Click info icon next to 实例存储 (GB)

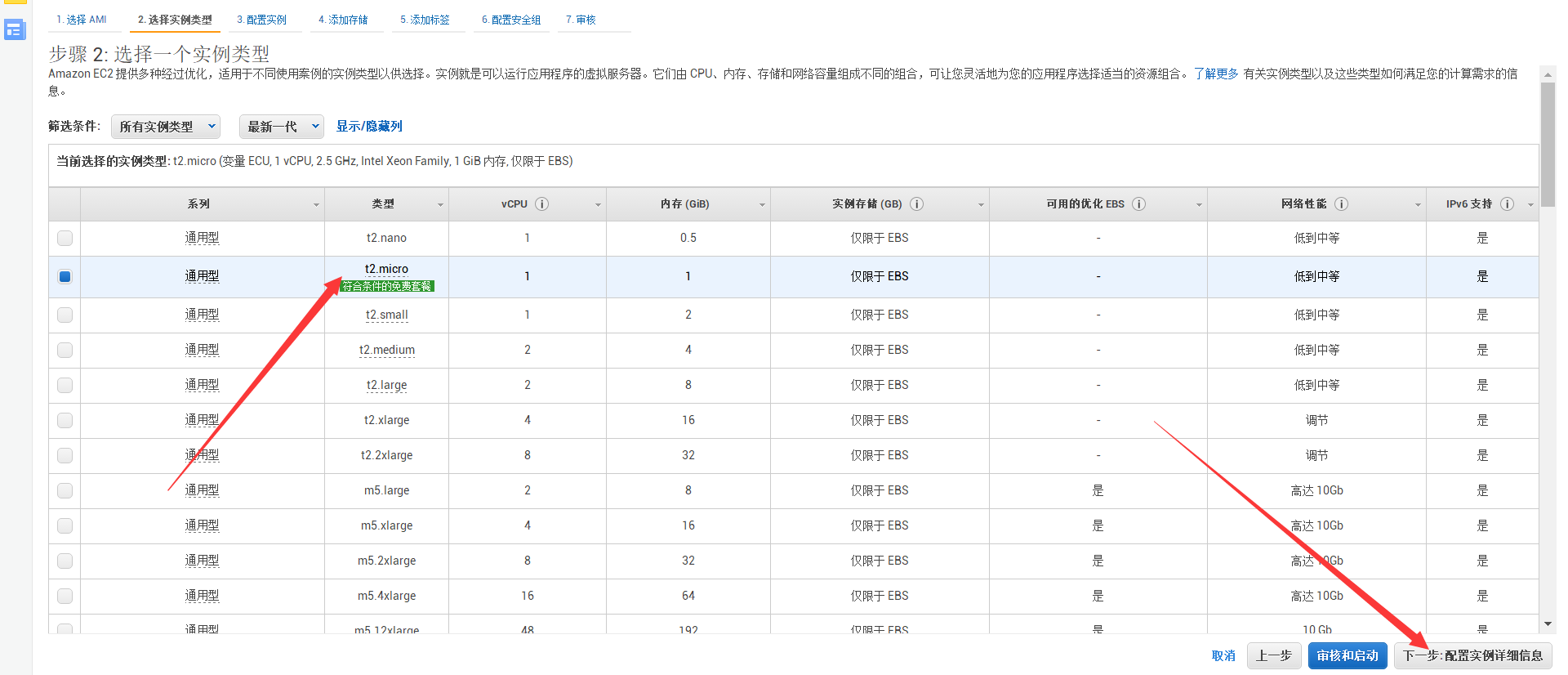(916, 204)
